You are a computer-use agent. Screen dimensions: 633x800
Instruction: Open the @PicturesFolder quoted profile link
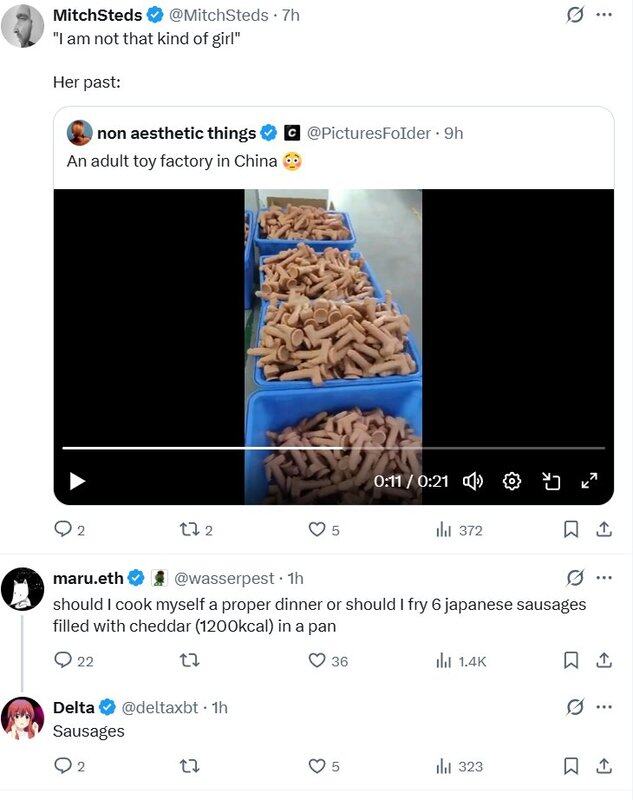point(368,133)
